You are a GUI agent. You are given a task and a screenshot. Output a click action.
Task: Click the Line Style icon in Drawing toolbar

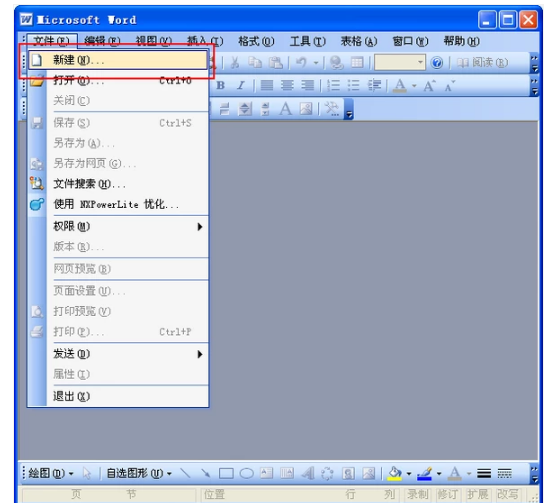[484, 473]
